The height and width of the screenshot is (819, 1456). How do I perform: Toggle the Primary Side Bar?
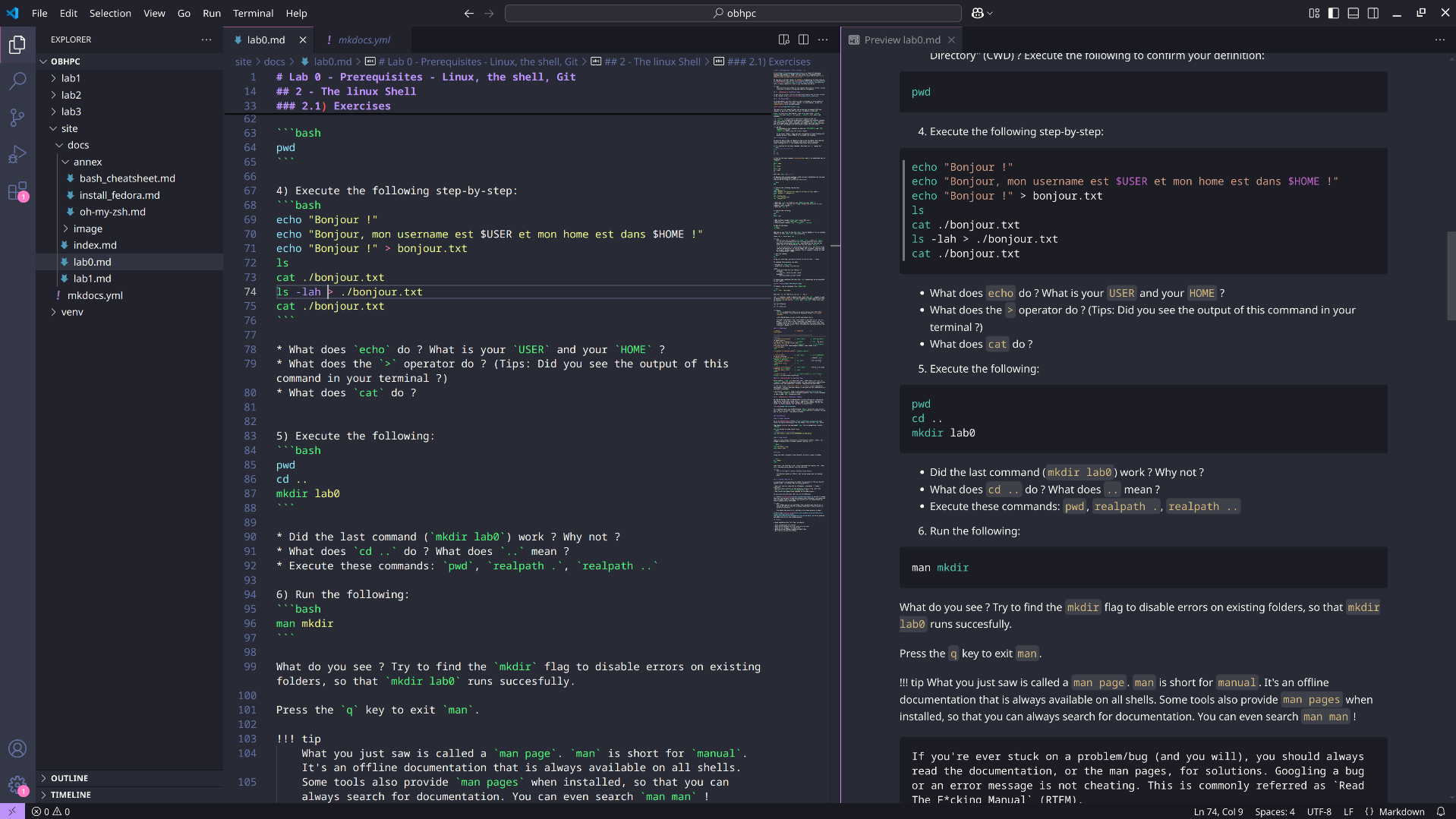tap(1334, 13)
